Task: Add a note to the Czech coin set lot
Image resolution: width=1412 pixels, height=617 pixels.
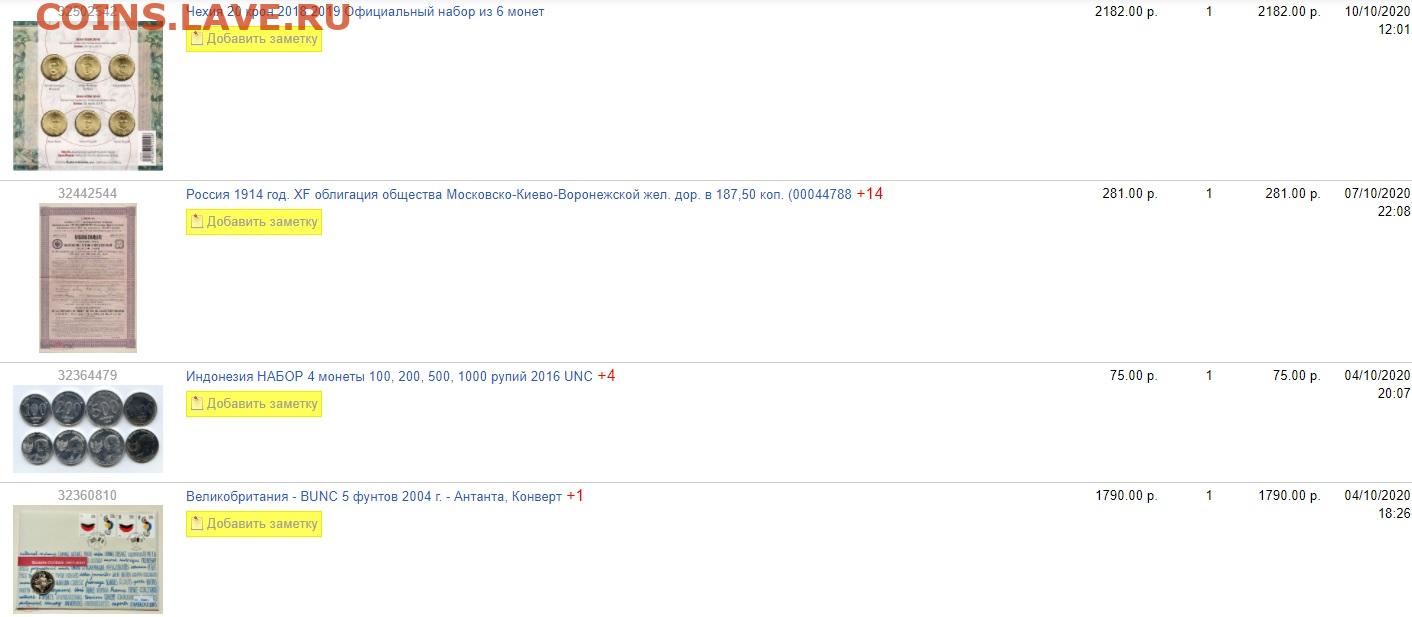Action: (254, 39)
